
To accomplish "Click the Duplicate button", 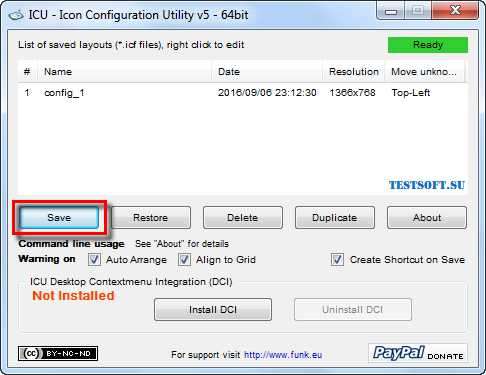I will pyautogui.click(x=335, y=218).
